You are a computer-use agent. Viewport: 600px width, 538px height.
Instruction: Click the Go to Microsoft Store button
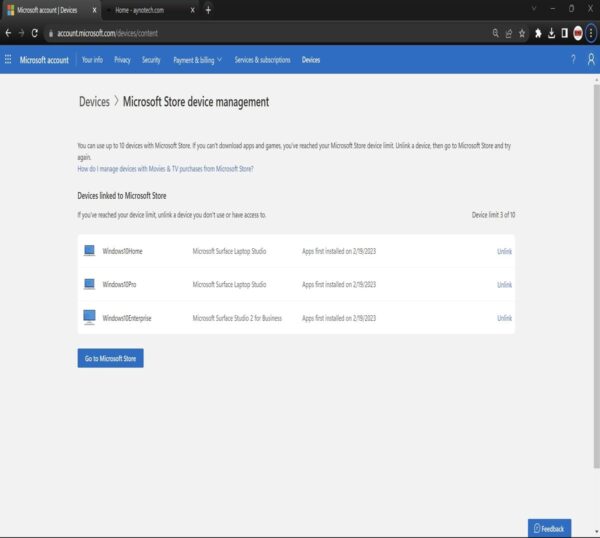pos(110,358)
